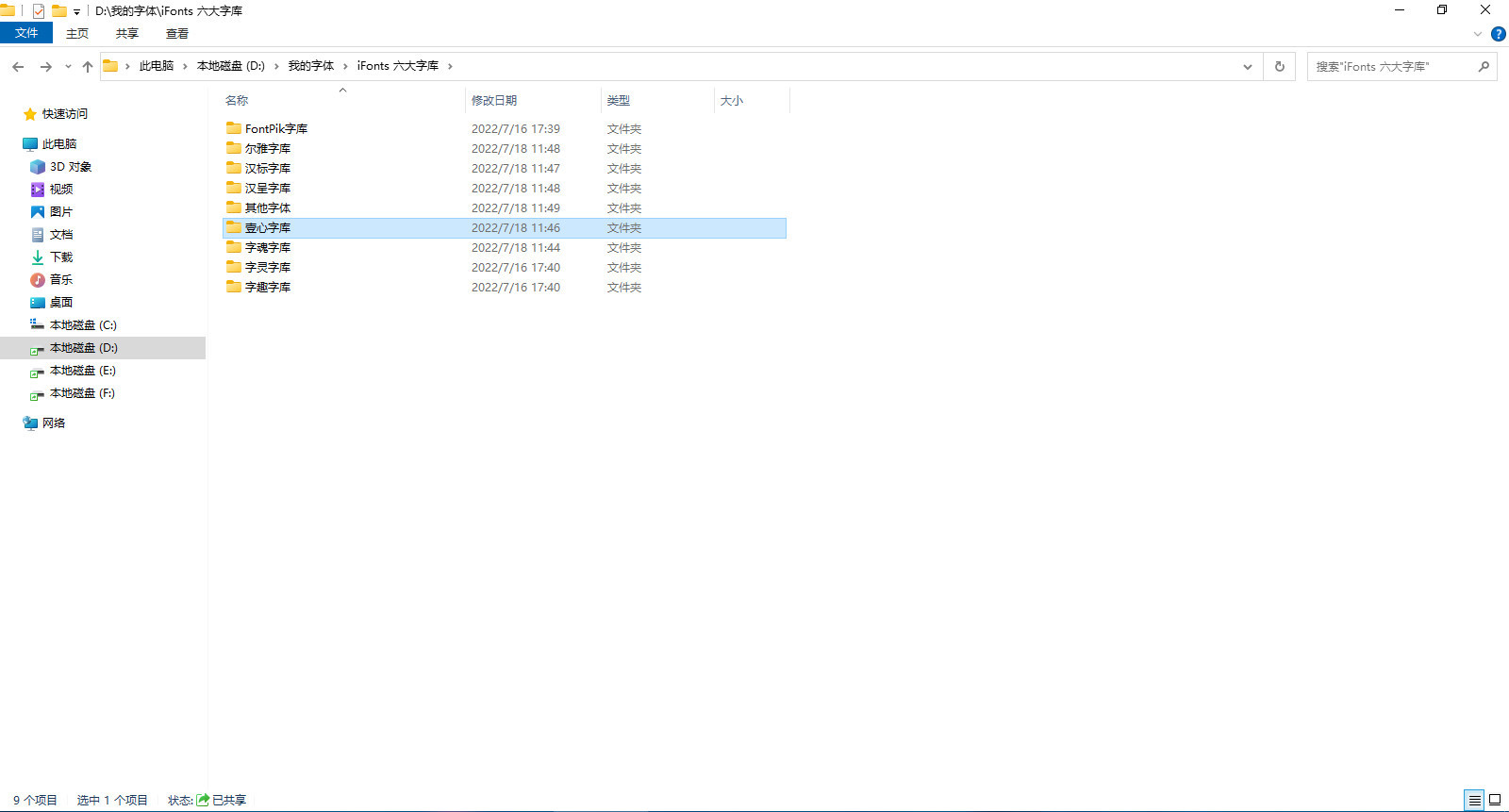Switch to large icons view in the status bar
This screenshot has height=812, width=1509.
coord(1495,800)
